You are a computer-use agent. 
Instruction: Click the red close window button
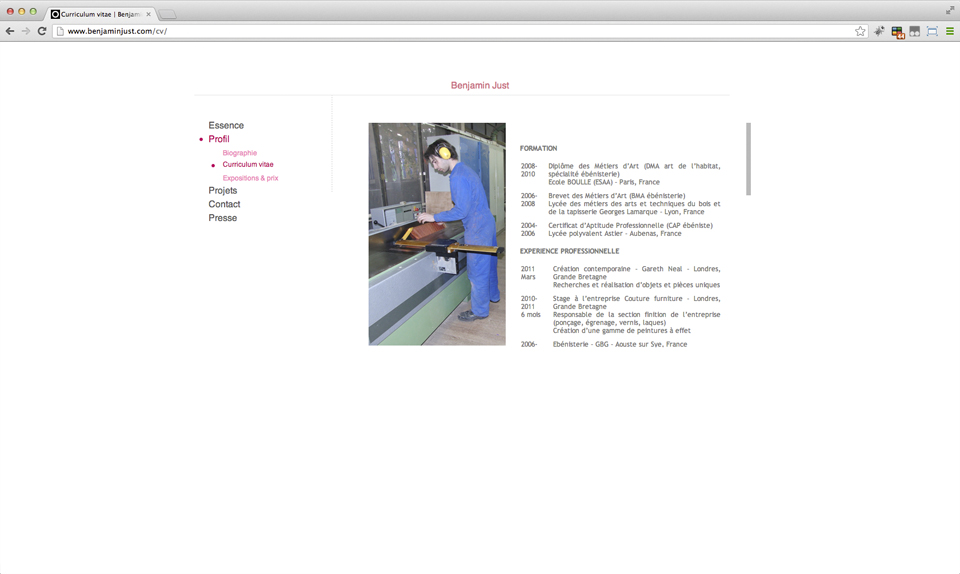[10, 12]
